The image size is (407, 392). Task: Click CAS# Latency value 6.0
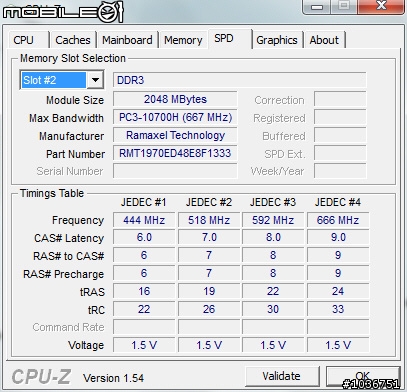pos(144,237)
